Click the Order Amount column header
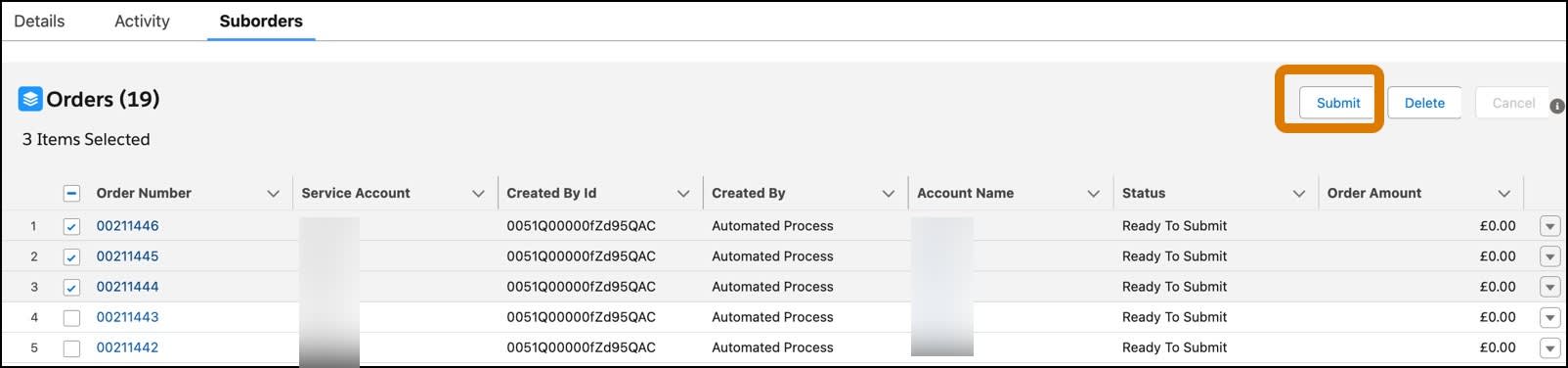 (1374, 194)
